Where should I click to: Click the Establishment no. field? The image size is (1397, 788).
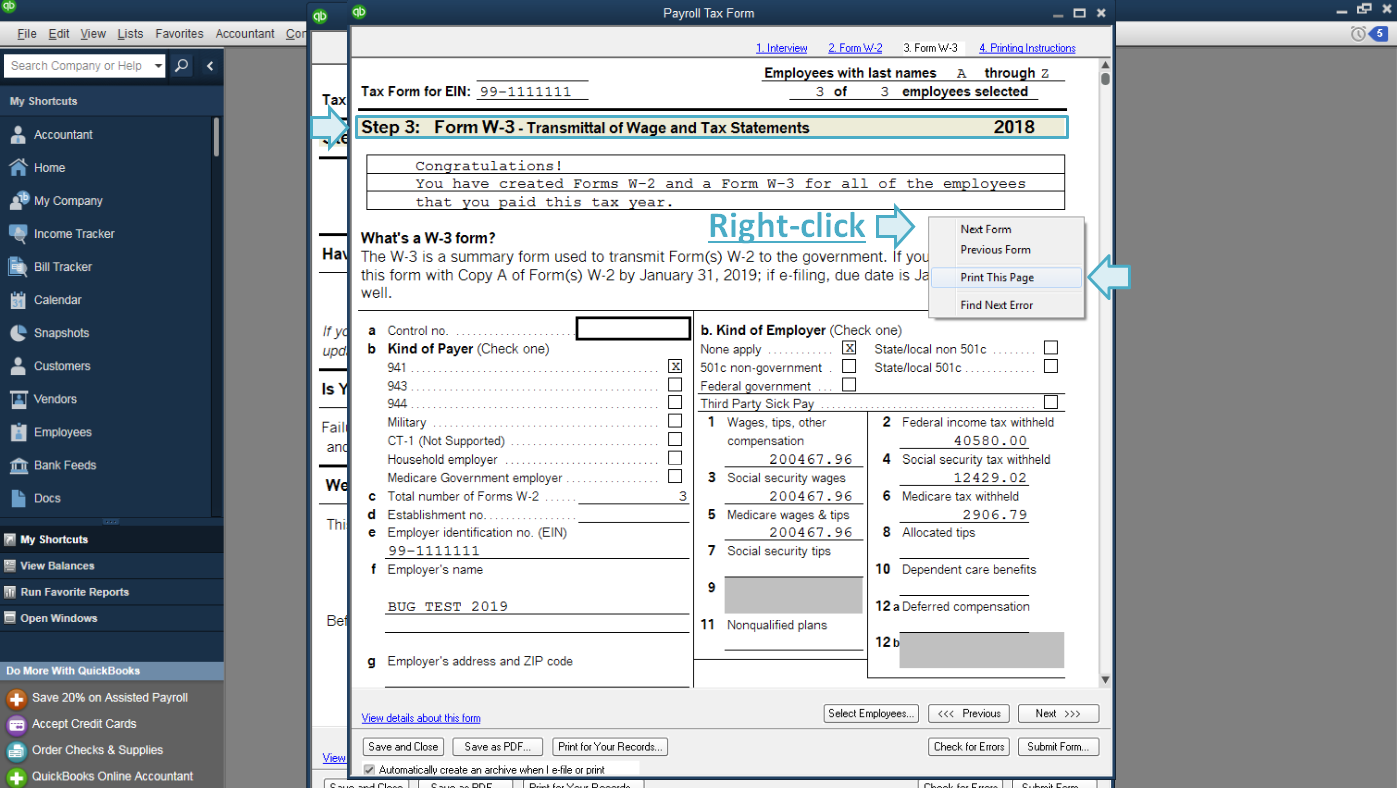[634, 514]
